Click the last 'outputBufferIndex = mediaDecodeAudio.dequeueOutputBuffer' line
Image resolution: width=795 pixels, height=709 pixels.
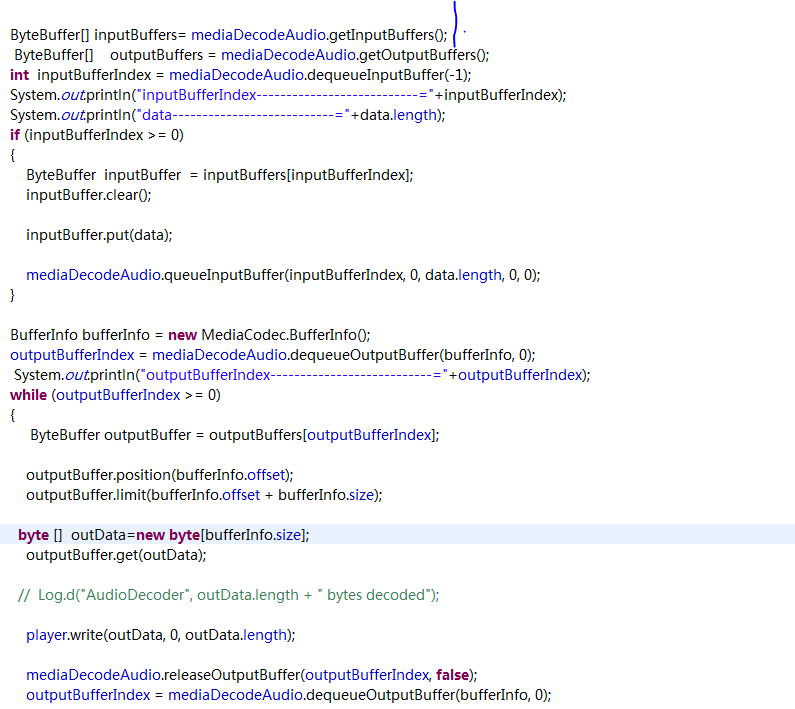coord(288,695)
